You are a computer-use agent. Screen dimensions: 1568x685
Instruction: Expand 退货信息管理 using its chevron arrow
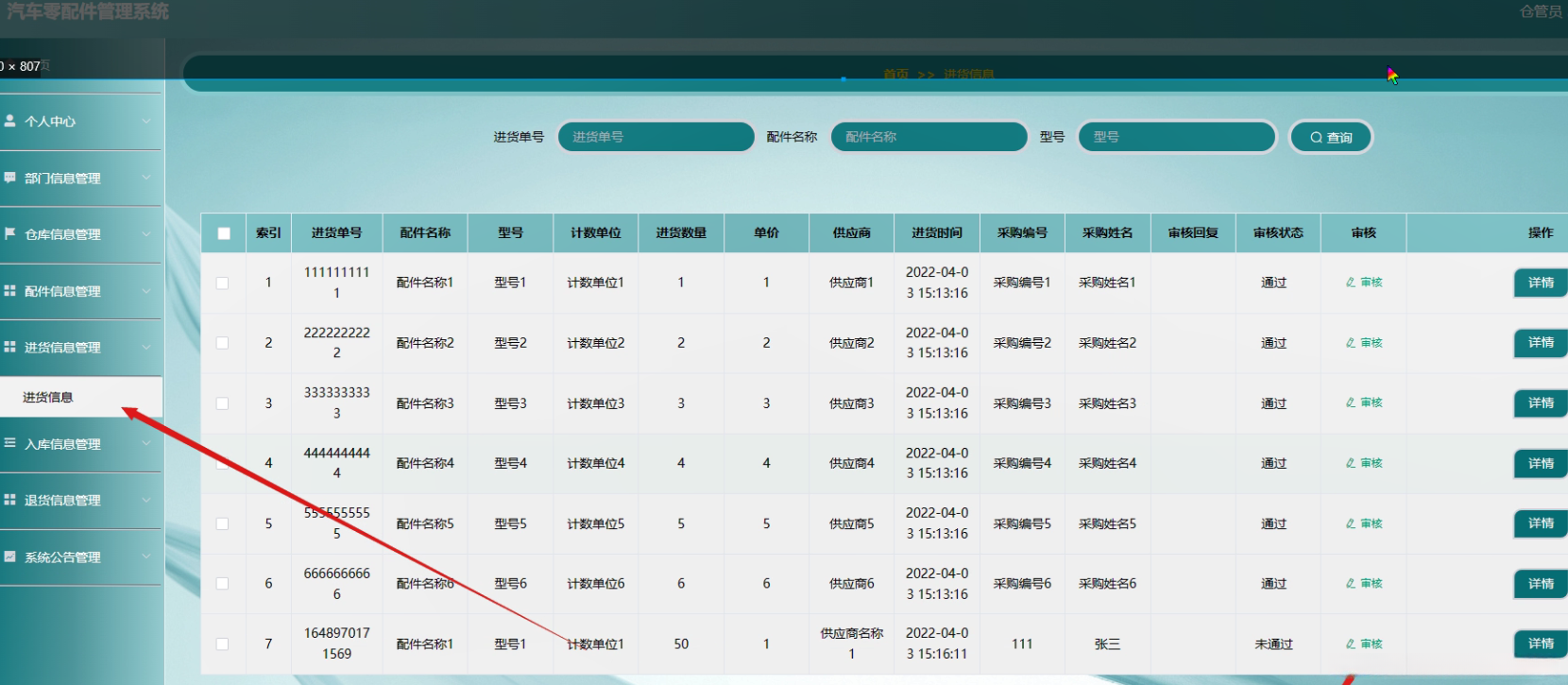[146, 500]
